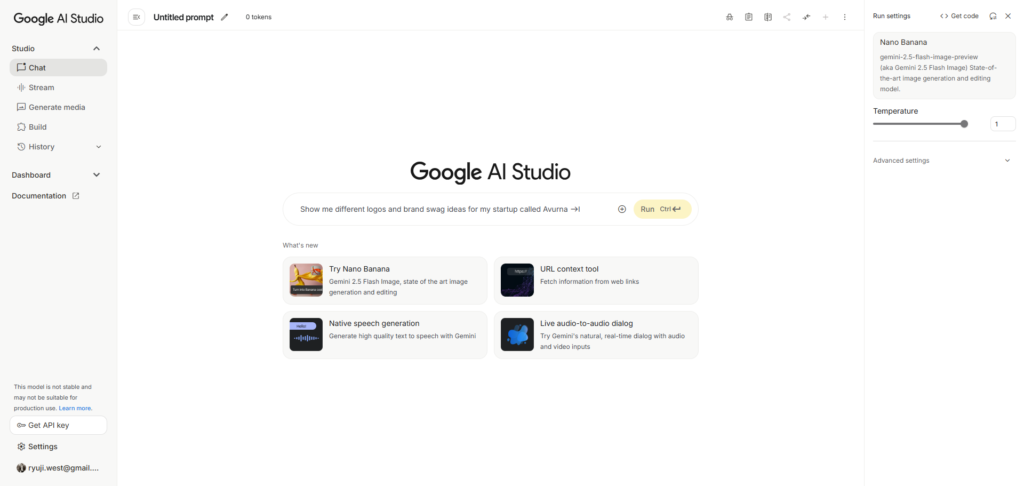Image resolution: width=1024 pixels, height=486 pixels.
Task: Click the Get code button
Action: (959, 16)
